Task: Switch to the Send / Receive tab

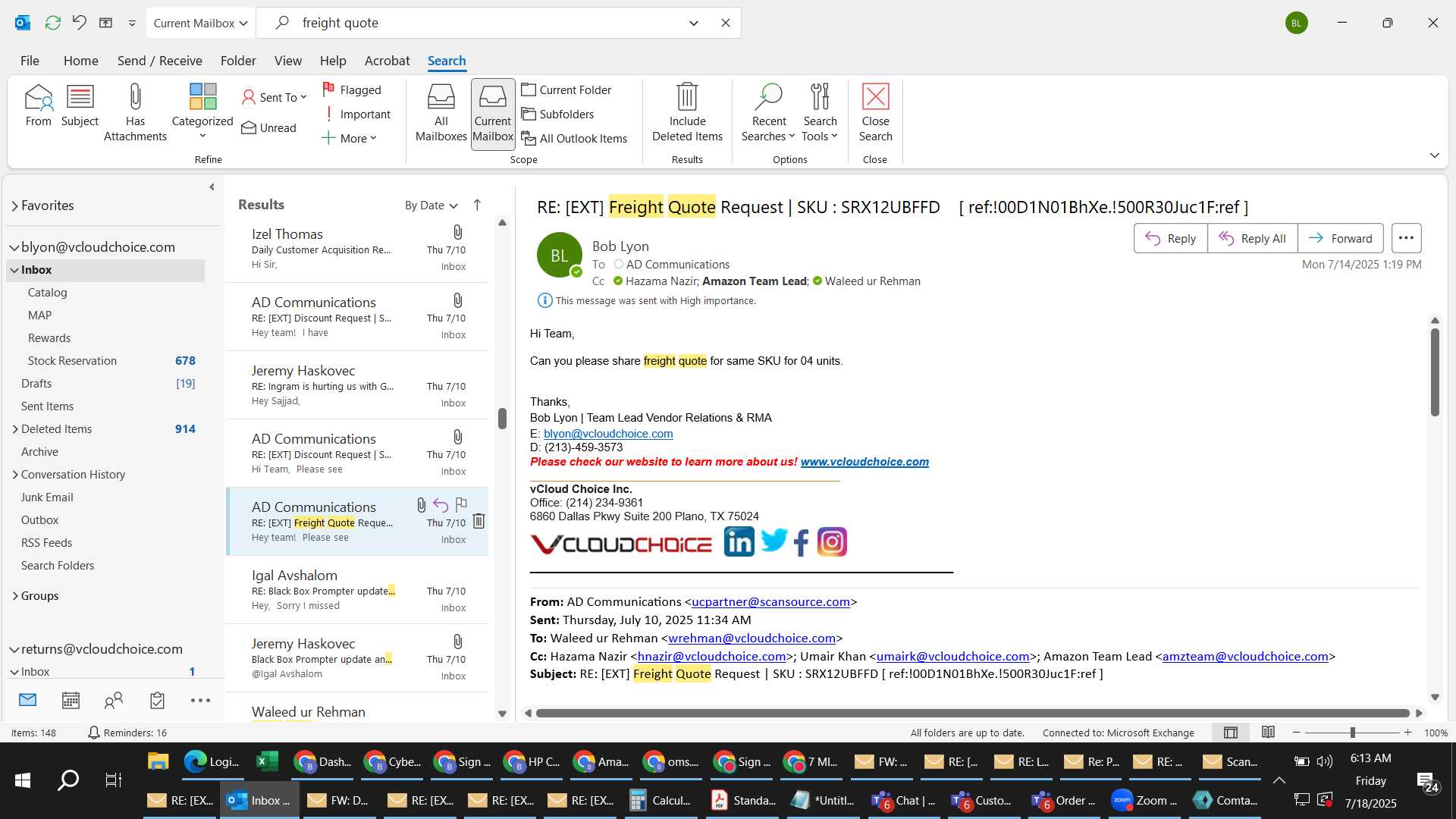Action: point(159,61)
